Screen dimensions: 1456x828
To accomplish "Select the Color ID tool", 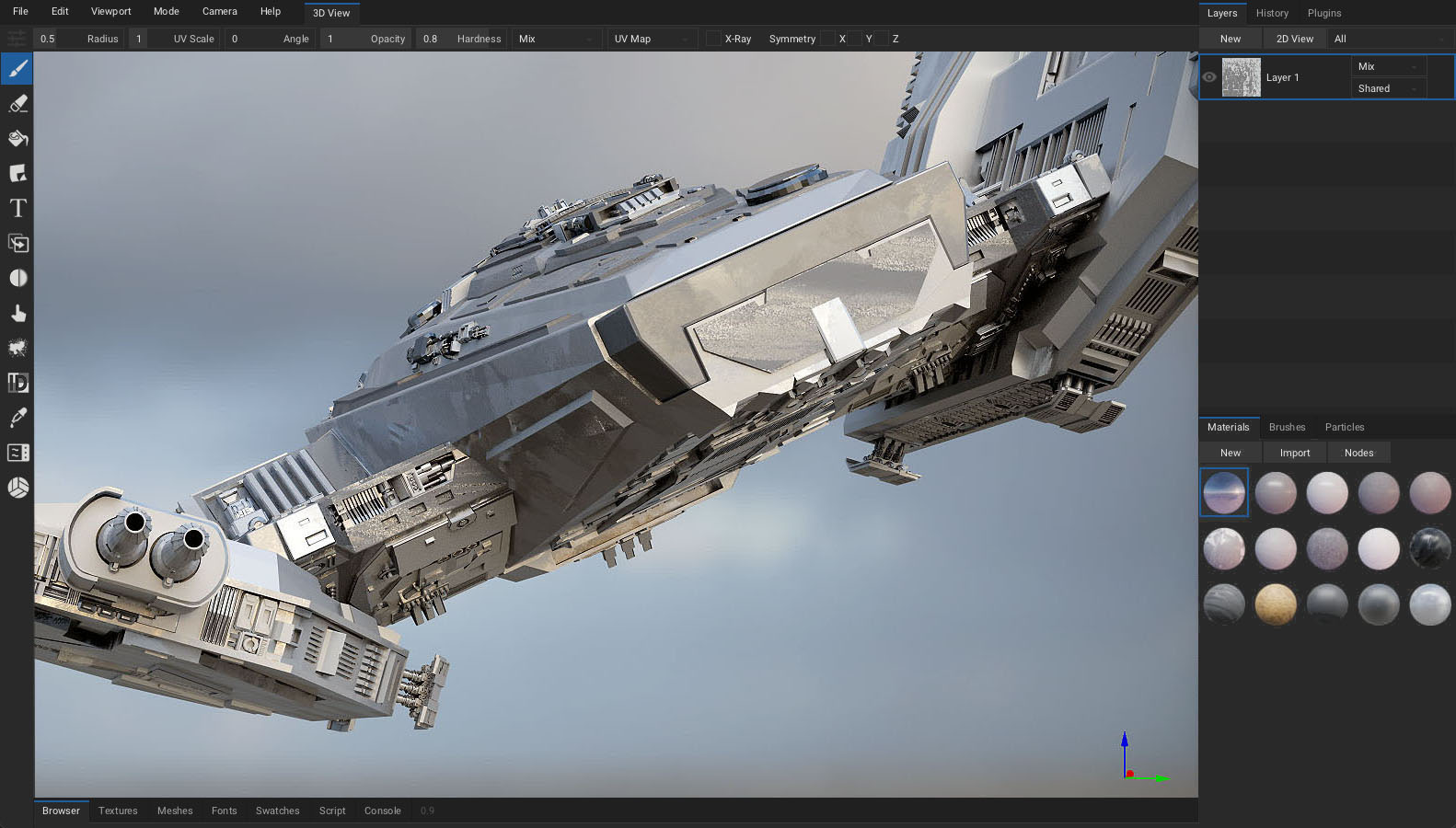I will 17,383.
